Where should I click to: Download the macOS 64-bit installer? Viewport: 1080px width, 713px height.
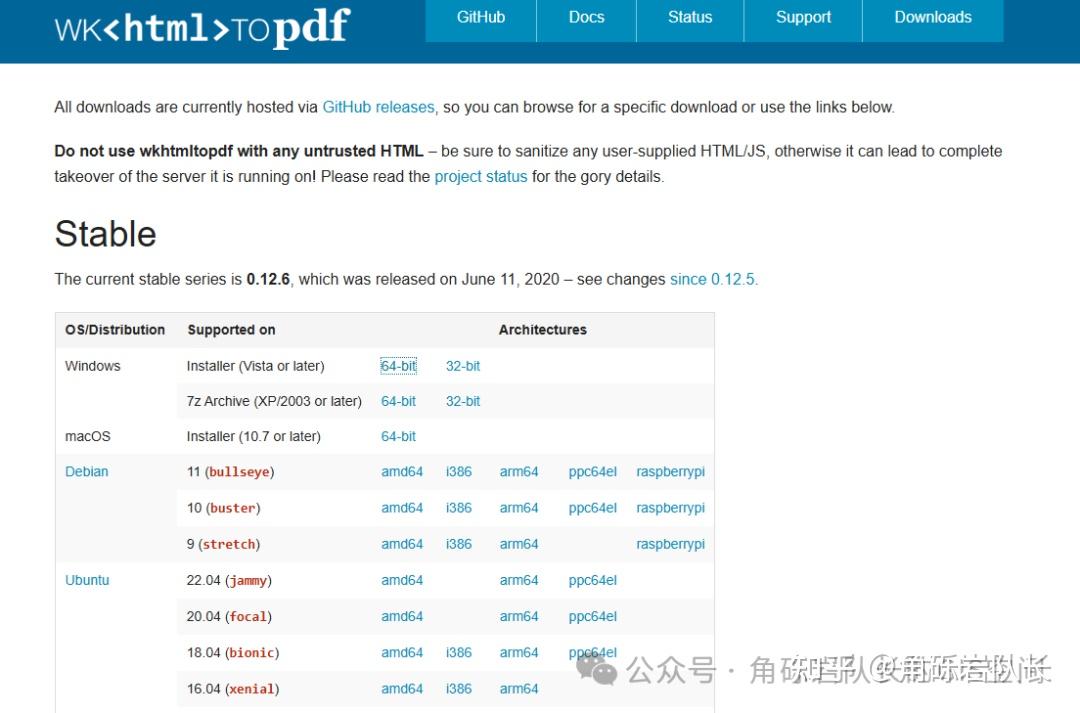point(398,436)
